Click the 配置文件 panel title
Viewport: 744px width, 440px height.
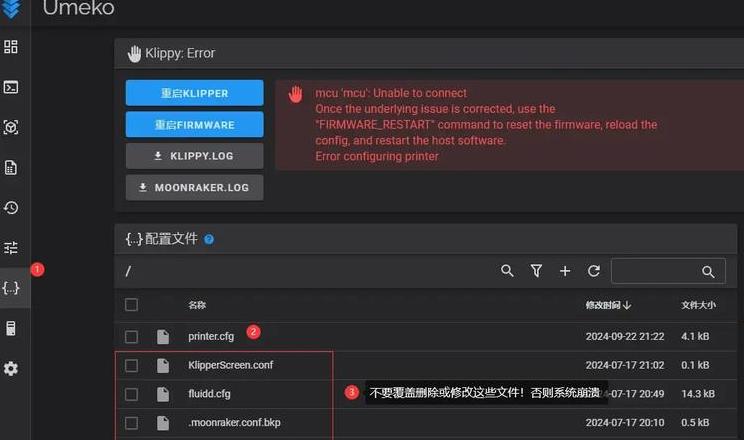point(171,239)
